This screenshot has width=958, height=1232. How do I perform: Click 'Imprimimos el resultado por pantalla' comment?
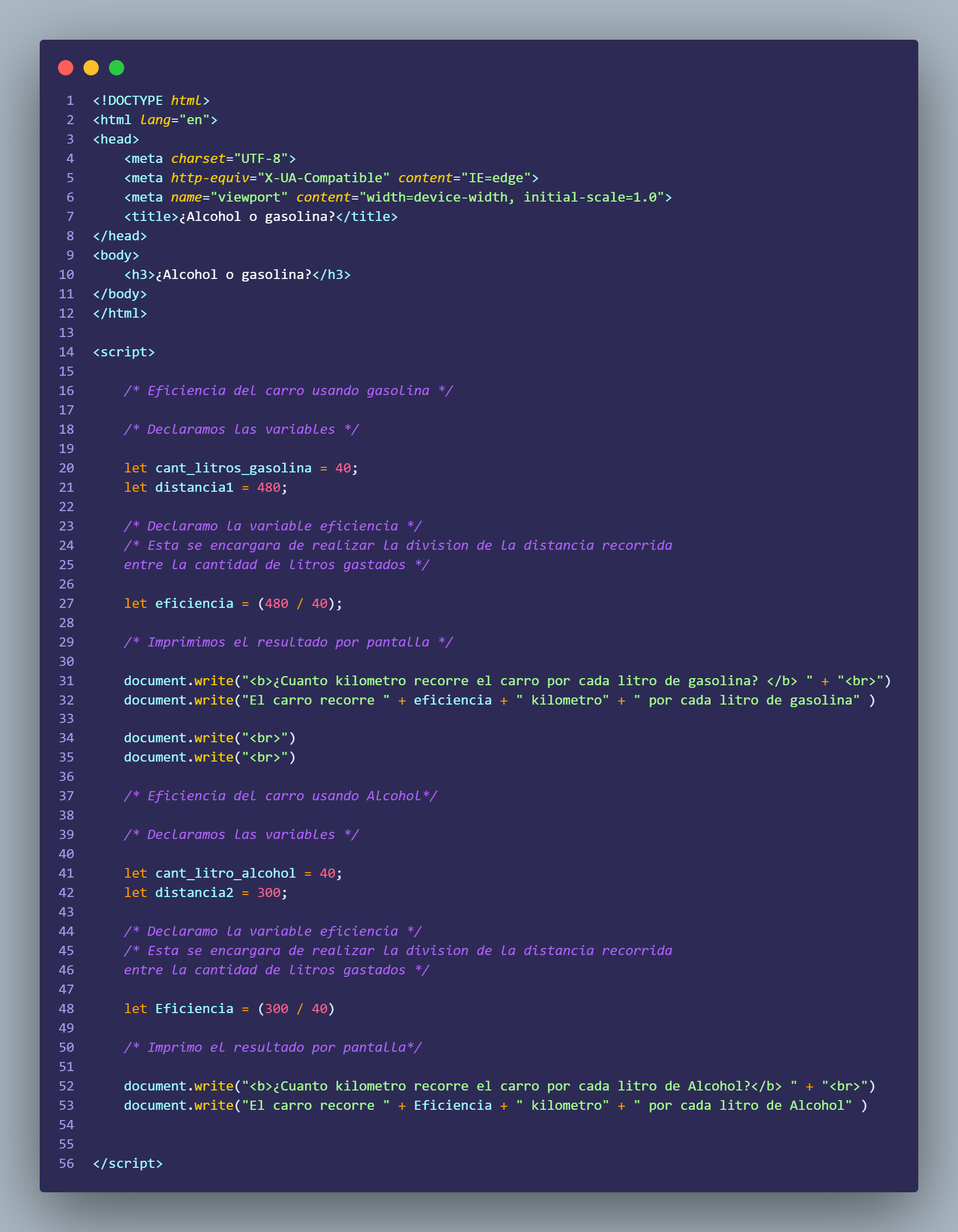tap(288, 642)
